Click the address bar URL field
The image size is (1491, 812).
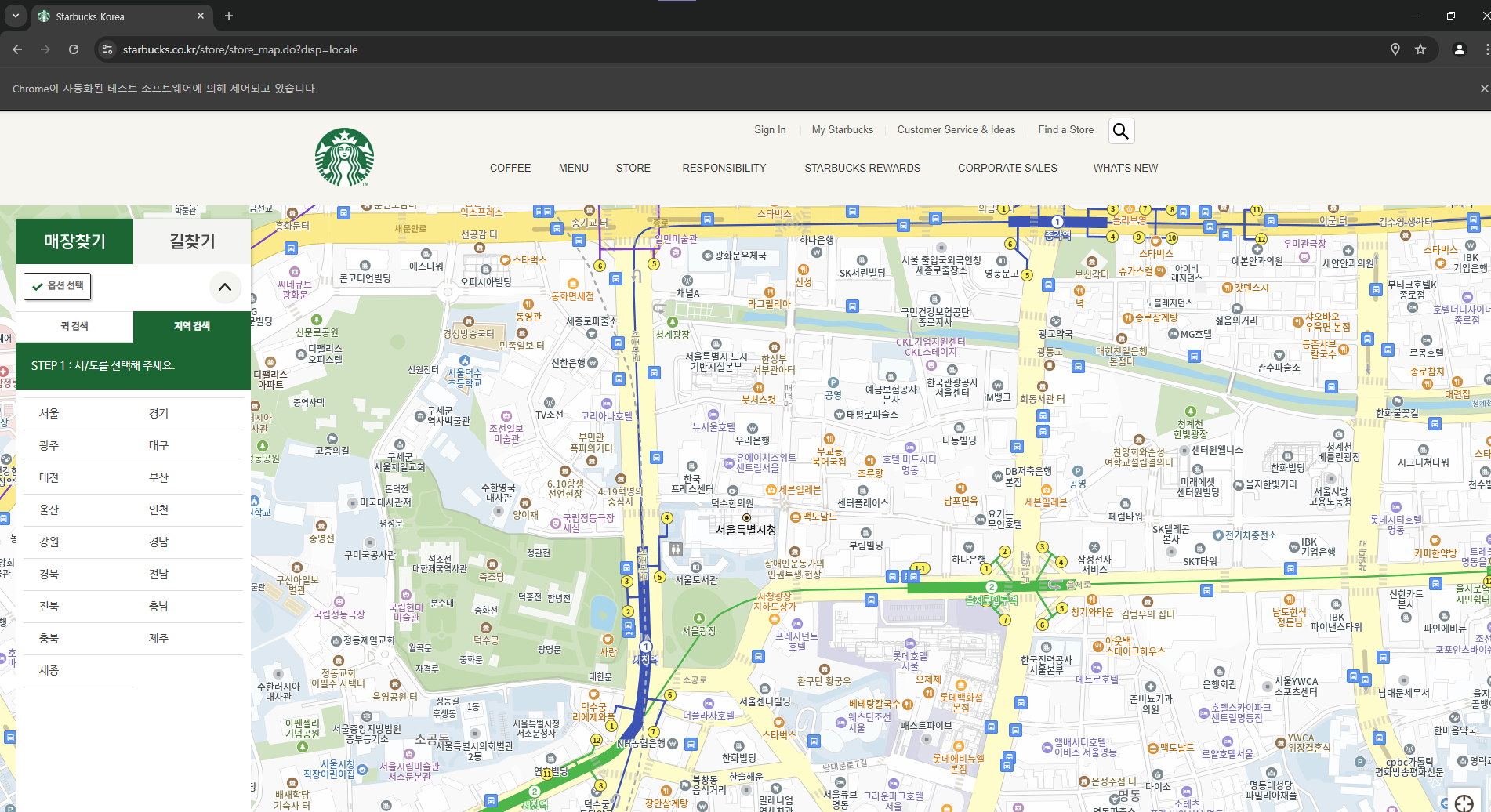[x=745, y=49]
